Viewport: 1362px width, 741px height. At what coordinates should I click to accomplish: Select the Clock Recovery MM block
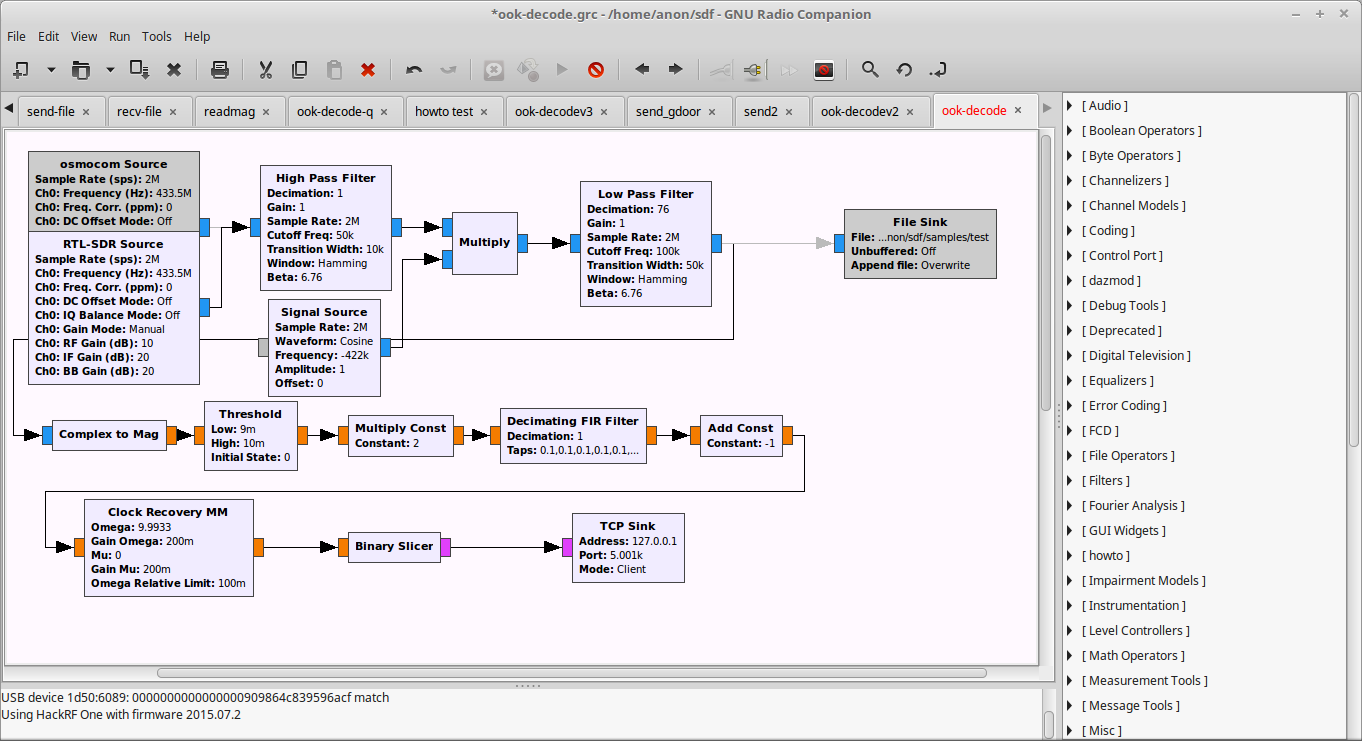168,547
